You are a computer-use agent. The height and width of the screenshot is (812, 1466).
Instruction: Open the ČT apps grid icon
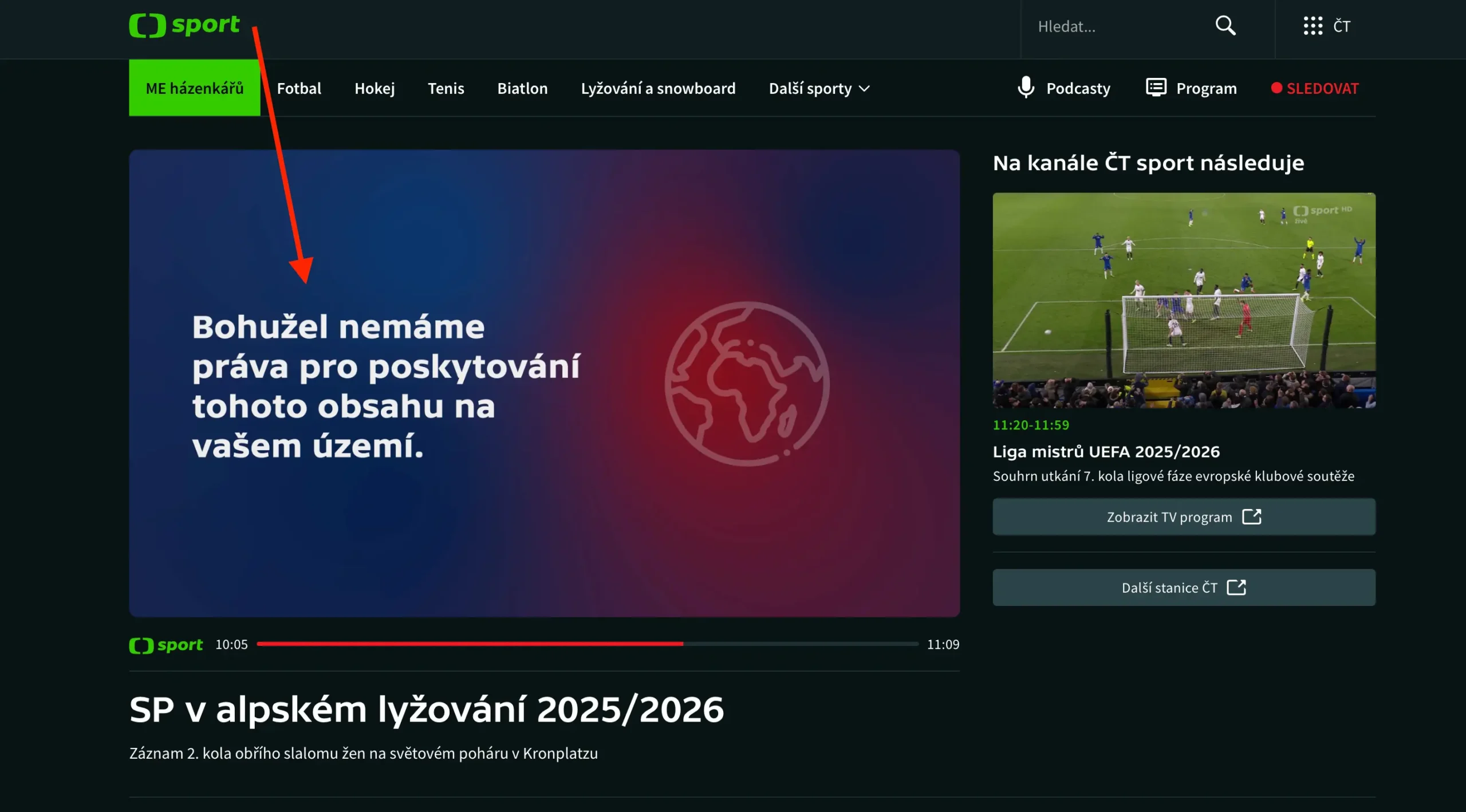(x=1312, y=26)
